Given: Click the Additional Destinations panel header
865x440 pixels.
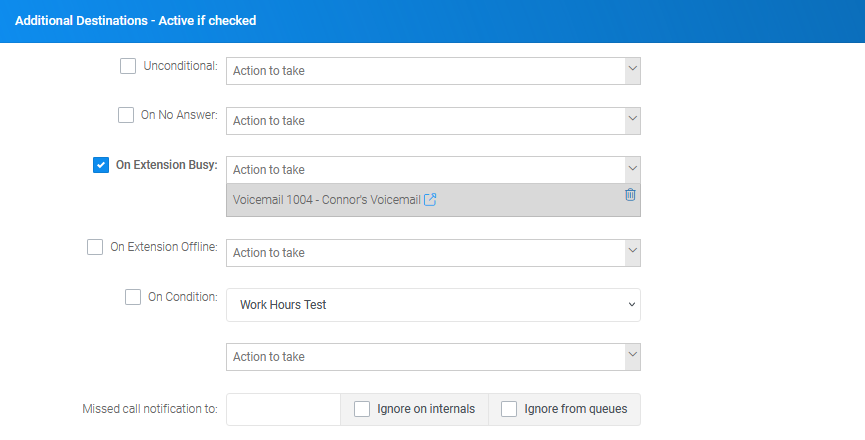Looking at the screenshot, I should tap(432, 21).
